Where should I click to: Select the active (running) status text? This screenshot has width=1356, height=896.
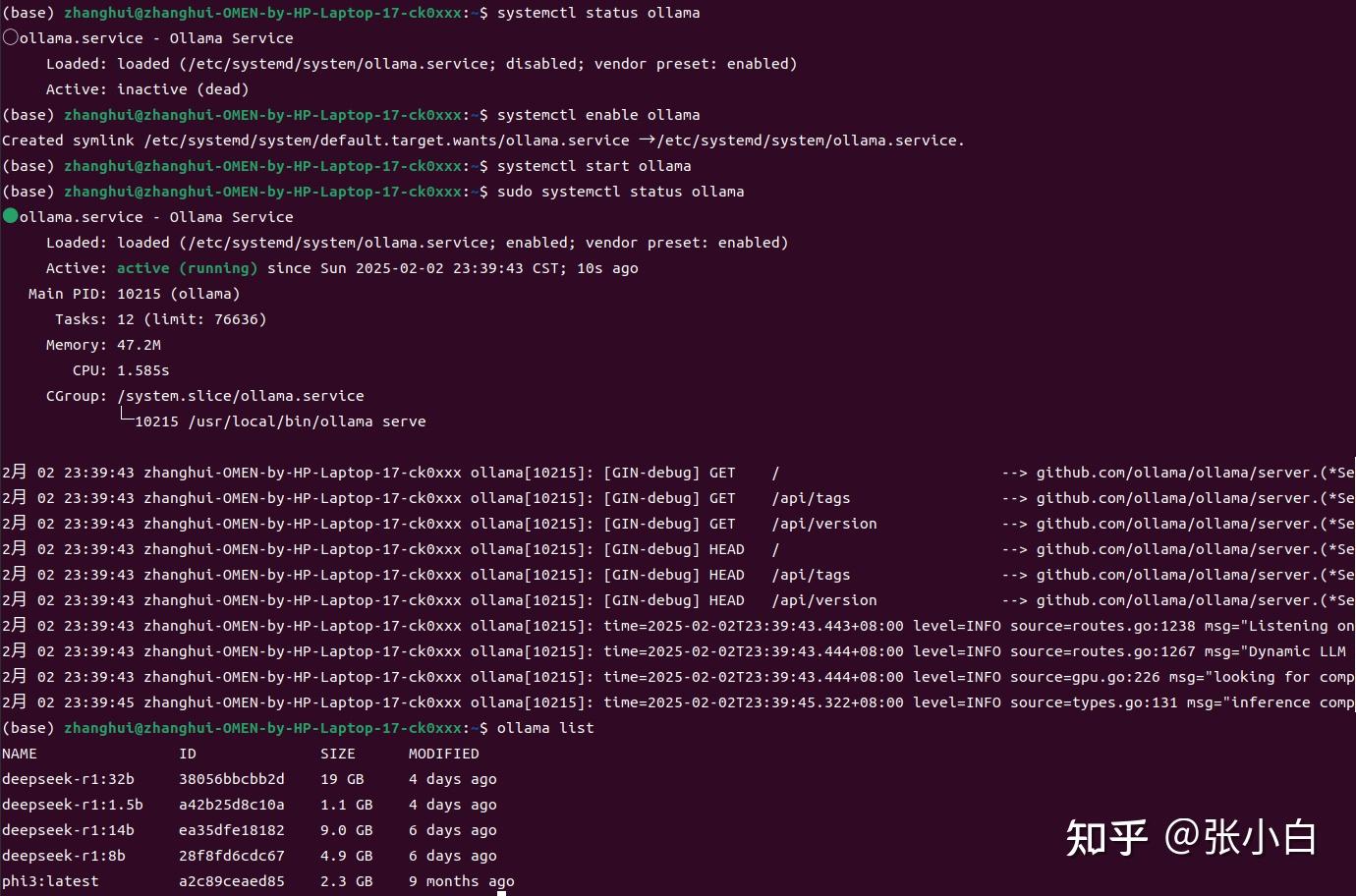[x=187, y=267]
